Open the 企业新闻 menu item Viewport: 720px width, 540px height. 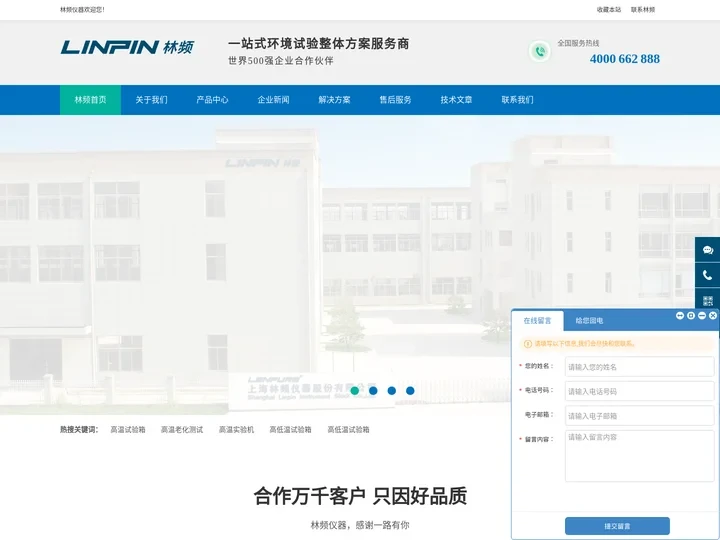coord(273,100)
